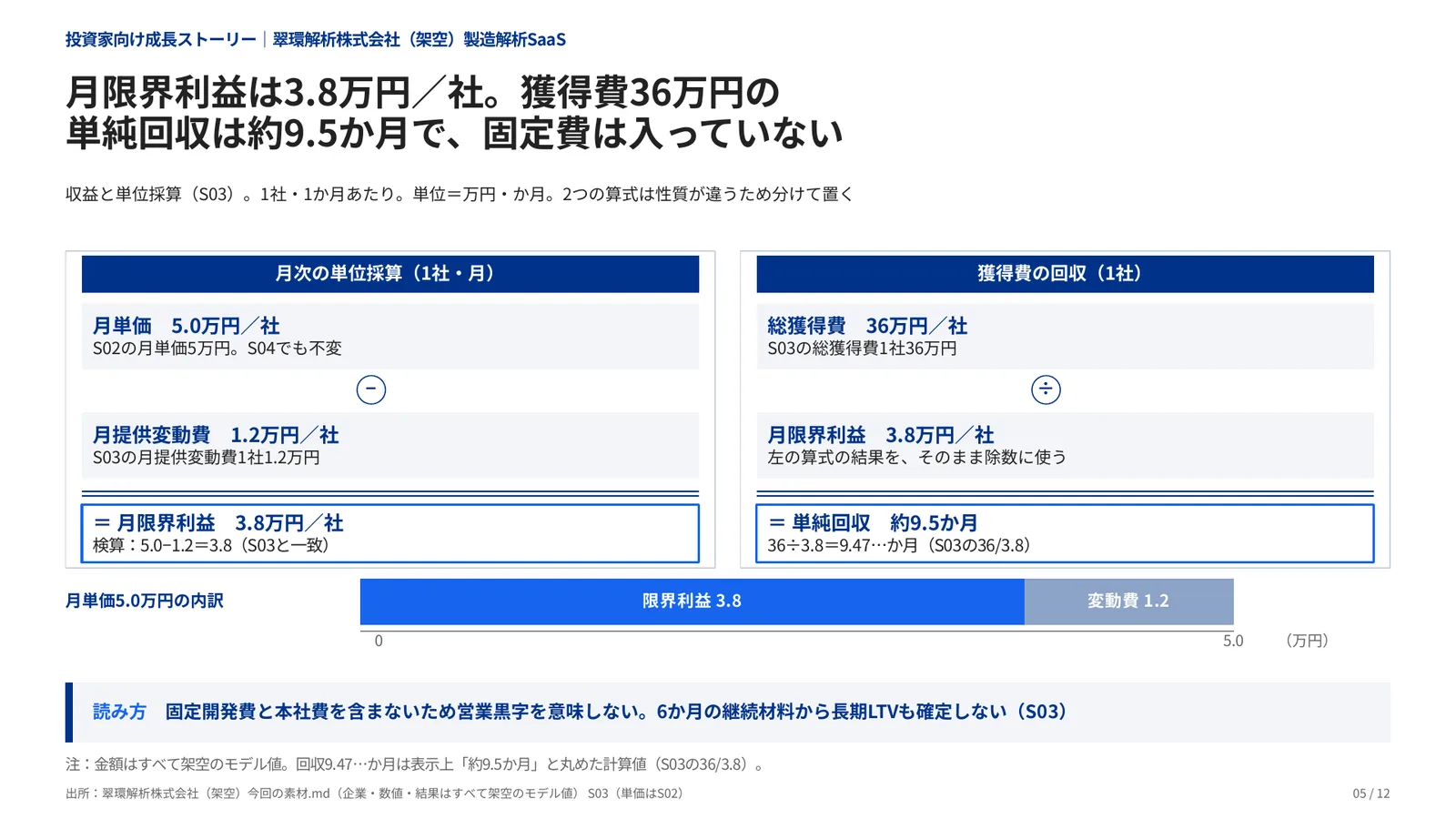Image resolution: width=1456 pixels, height=819 pixels.
Task: Click '月限界利益 3.8万円／社' in right panel
Action: click(x=881, y=435)
